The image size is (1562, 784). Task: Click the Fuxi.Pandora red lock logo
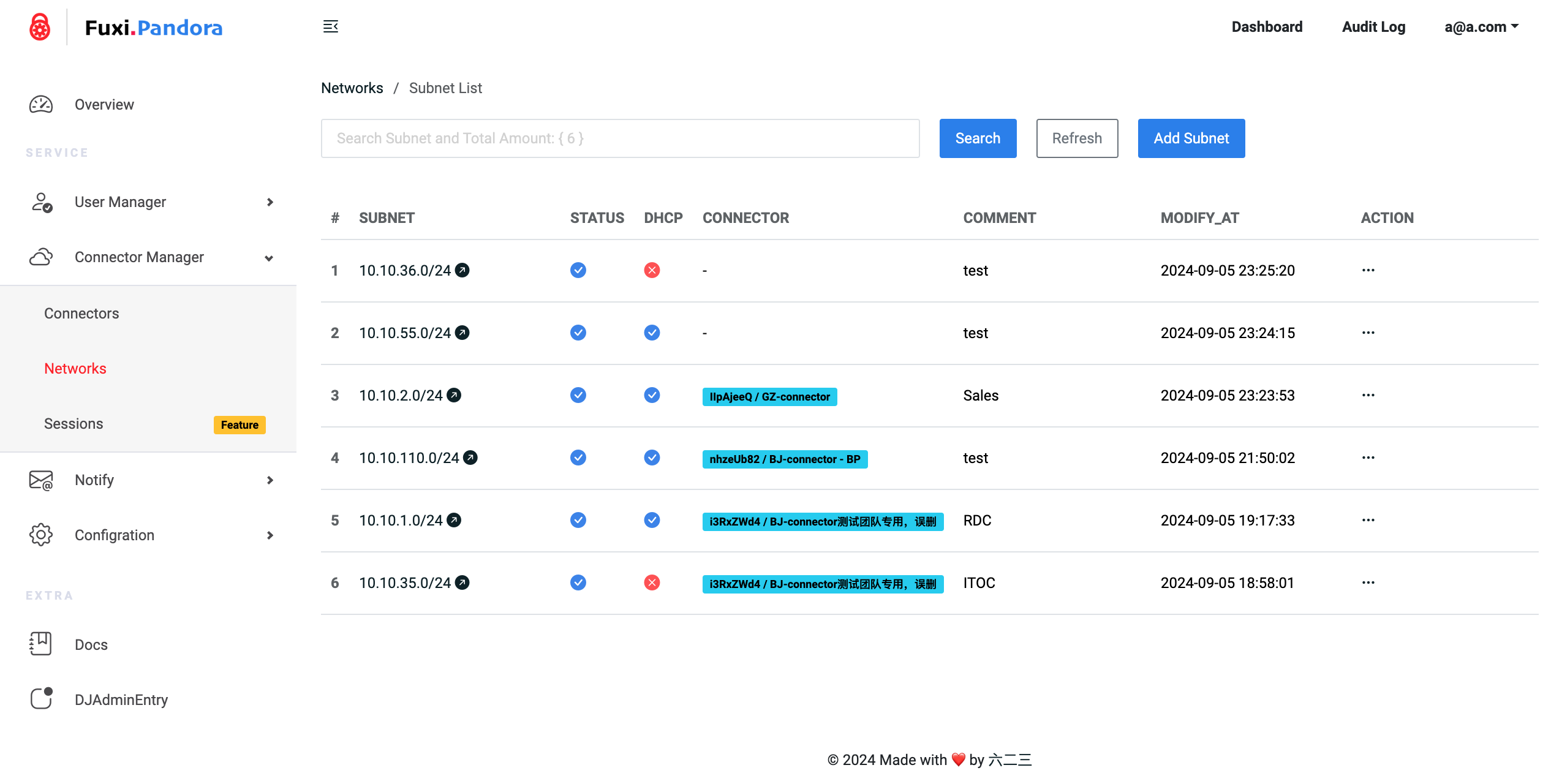[40, 27]
